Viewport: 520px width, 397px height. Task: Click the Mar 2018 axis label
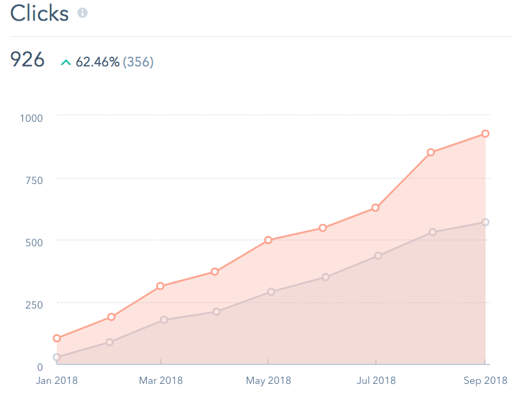pos(161,380)
